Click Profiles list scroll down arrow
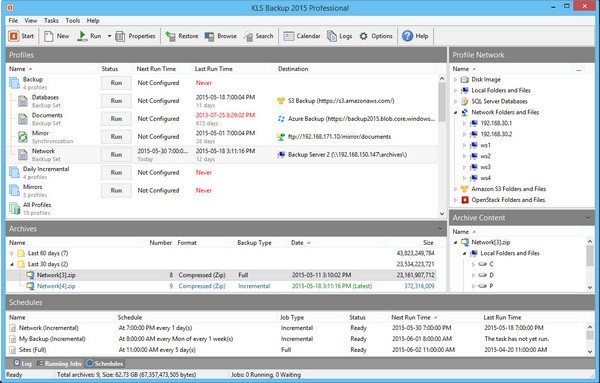 coord(442,214)
